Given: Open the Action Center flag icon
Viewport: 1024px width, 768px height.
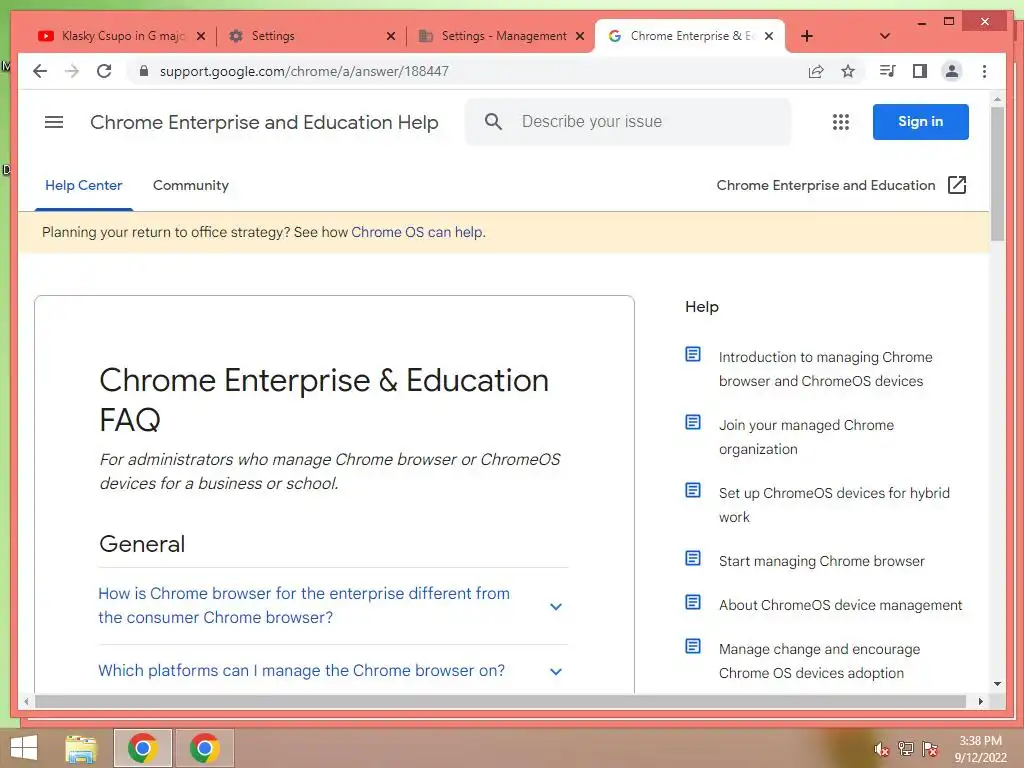Looking at the screenshot, I should pos(929,748).
